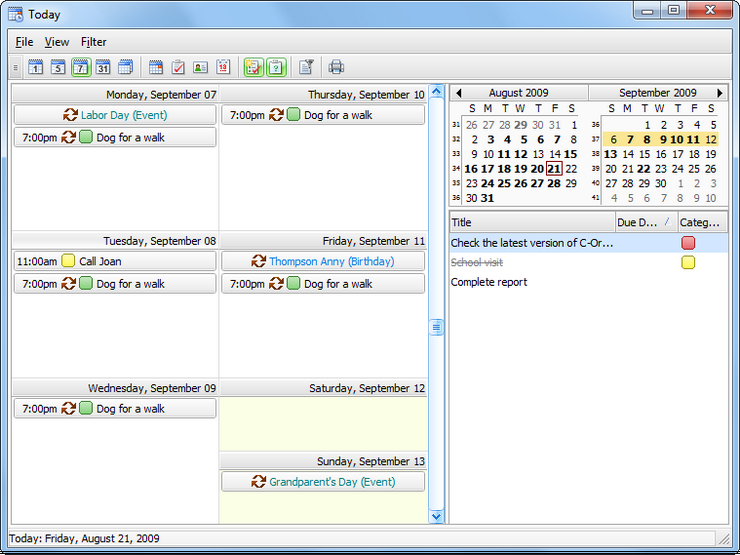Advance to next month in calendar navigator
Screen dimensions: 740x555
[719, 93]
